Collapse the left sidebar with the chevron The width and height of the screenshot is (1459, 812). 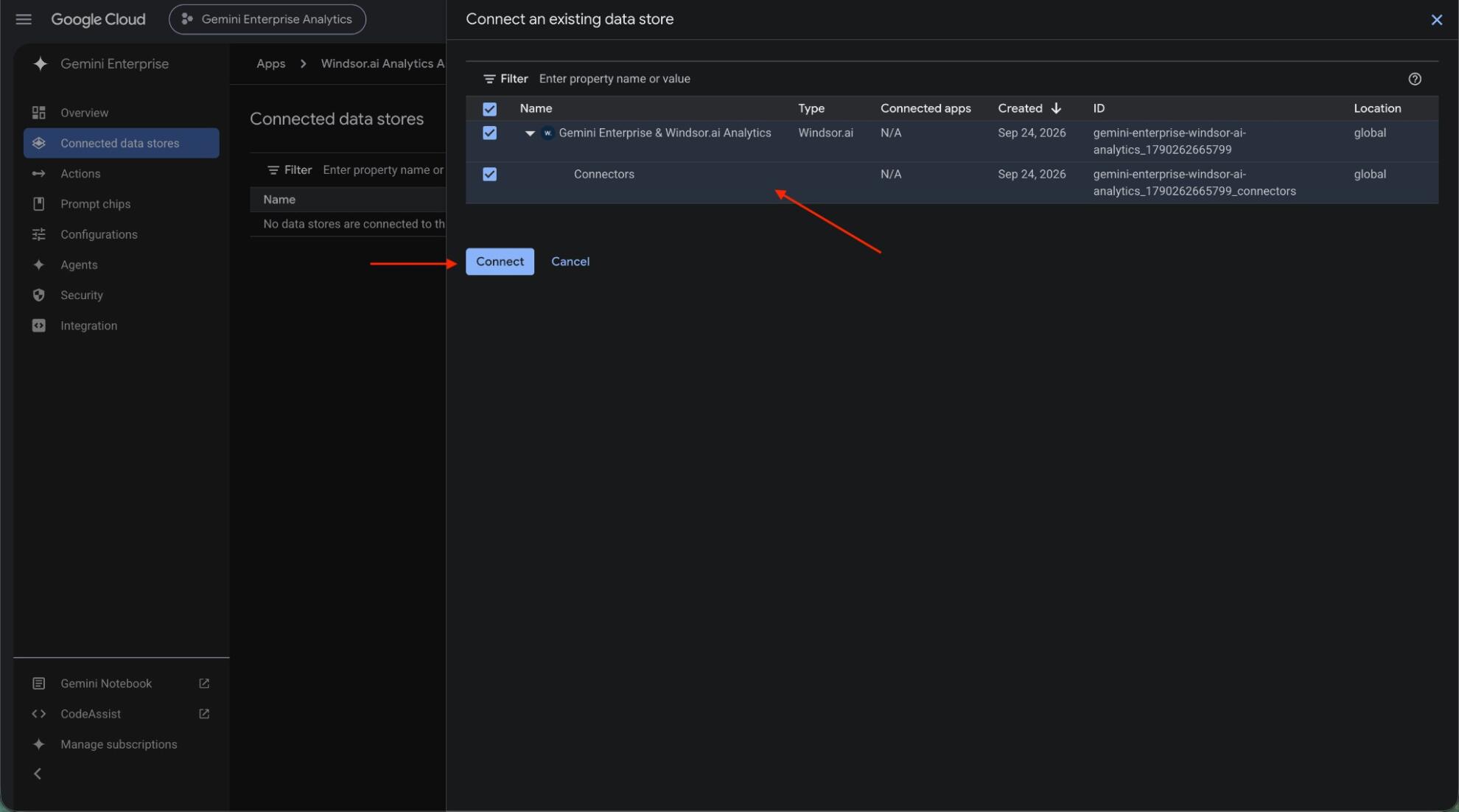pyautogui.click(x=38, y=774)
